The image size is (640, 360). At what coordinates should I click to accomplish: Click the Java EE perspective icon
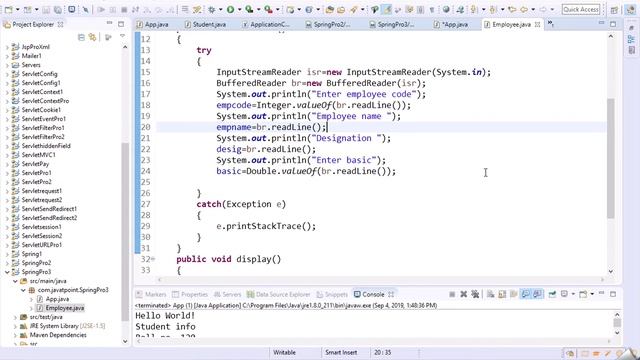click(631, 9)
